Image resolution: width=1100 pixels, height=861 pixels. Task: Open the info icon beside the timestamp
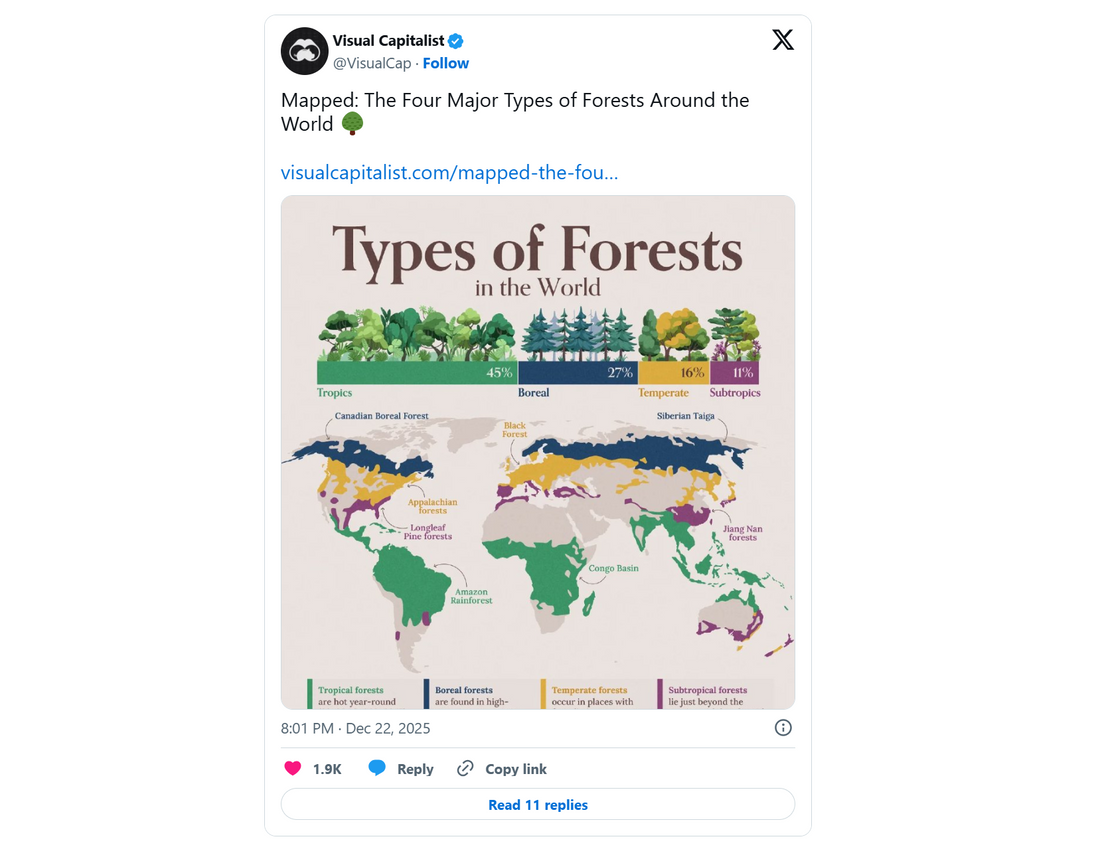pos(783,728)
